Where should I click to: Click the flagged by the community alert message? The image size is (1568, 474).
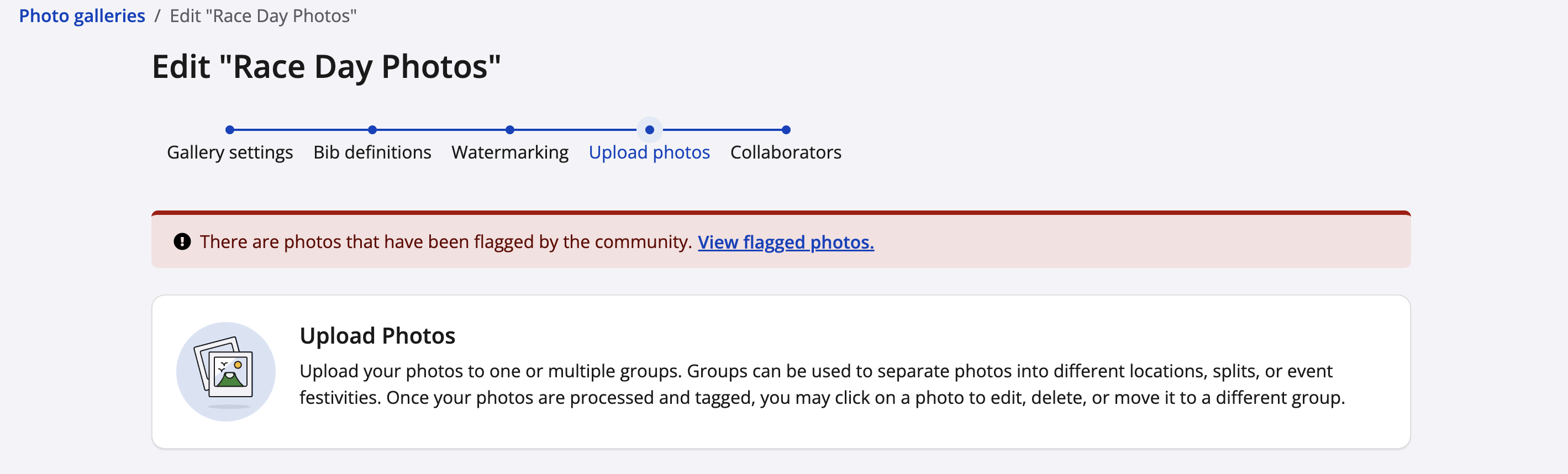tap(445, 241)
